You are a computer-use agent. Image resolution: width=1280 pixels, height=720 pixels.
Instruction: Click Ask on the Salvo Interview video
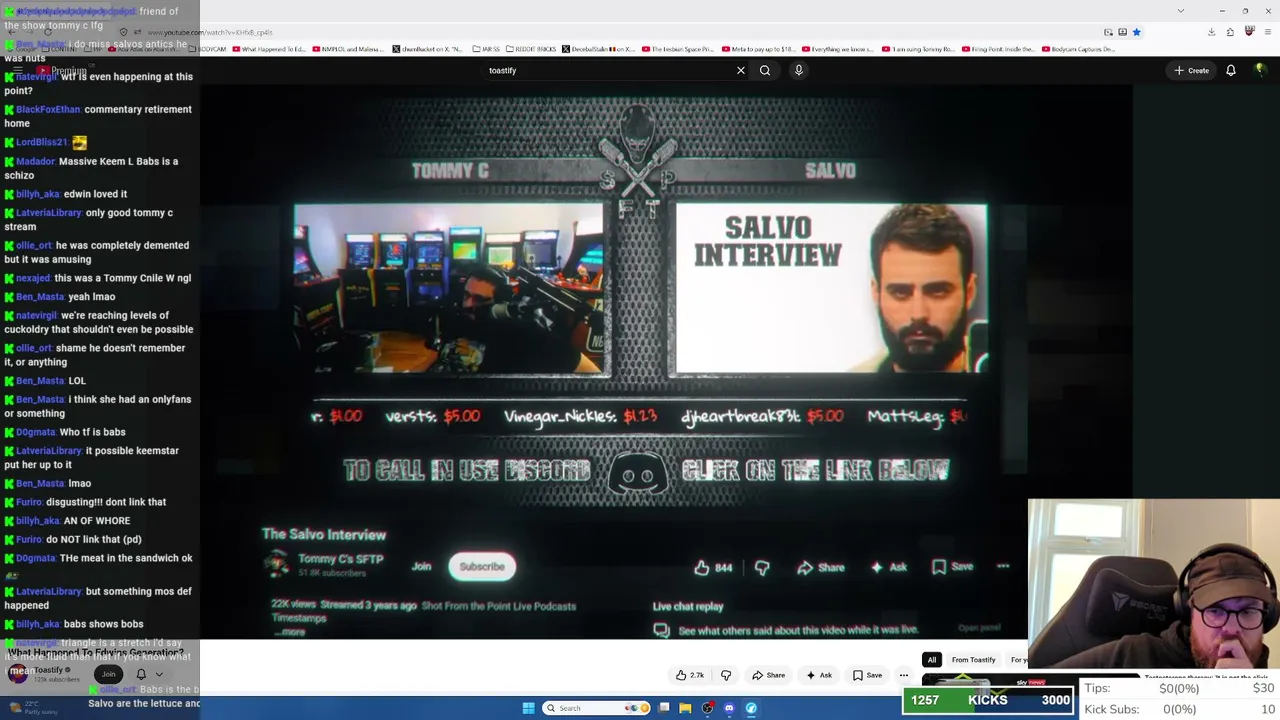889,567
